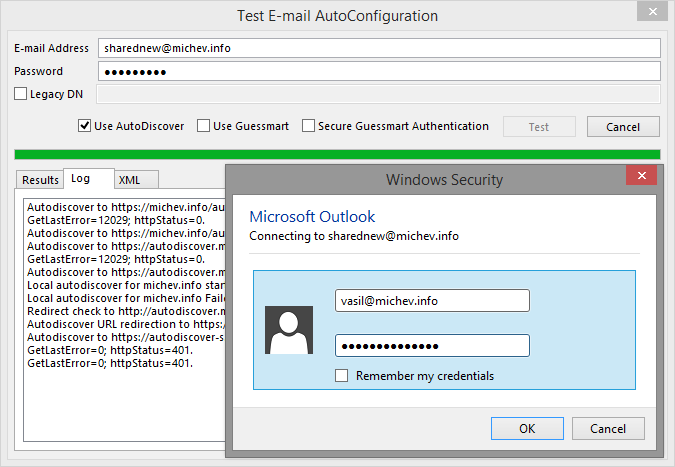Open the XML tab
This screenshot has height=467, width=675.
tap(129, 180)
